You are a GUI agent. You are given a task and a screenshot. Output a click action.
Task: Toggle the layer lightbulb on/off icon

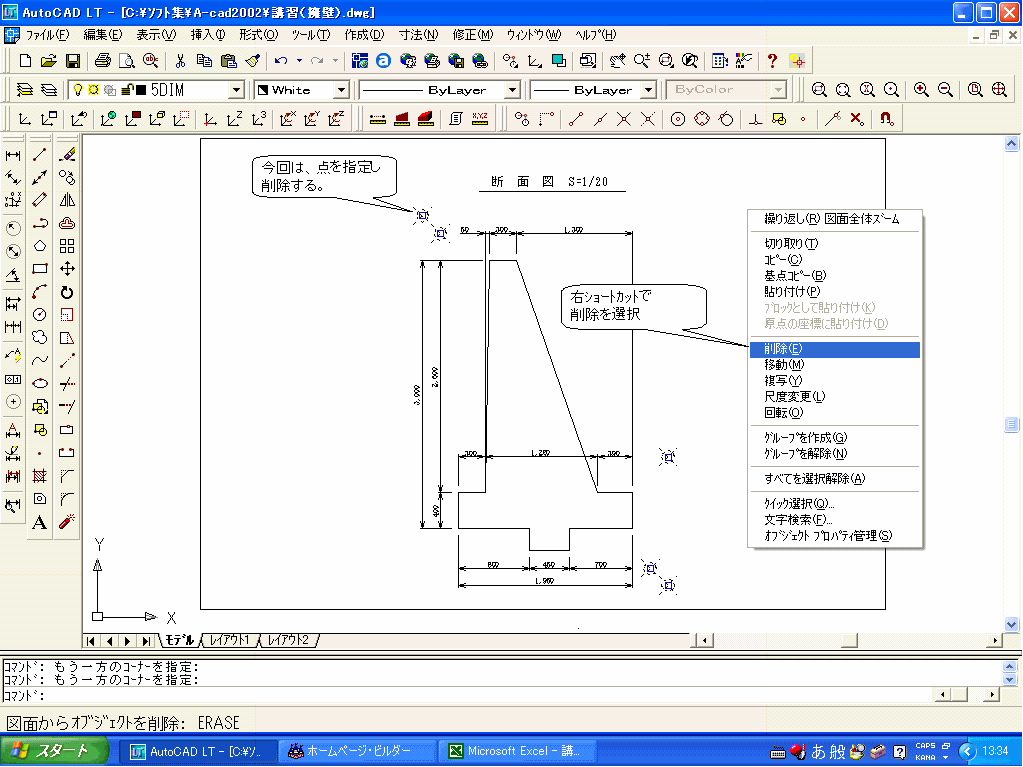[78, 89]
